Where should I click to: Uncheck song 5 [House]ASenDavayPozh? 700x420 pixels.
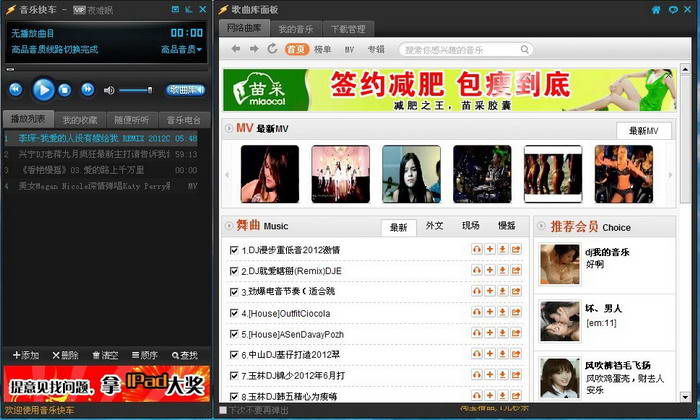click(233, 334)
